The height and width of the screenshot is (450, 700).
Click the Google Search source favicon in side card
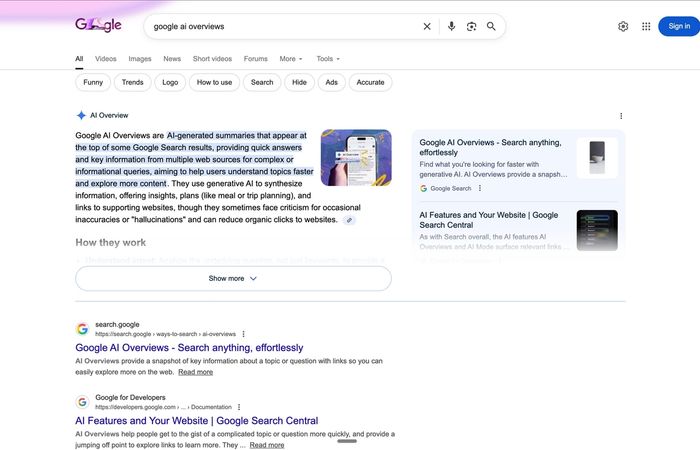coord(423,188)
